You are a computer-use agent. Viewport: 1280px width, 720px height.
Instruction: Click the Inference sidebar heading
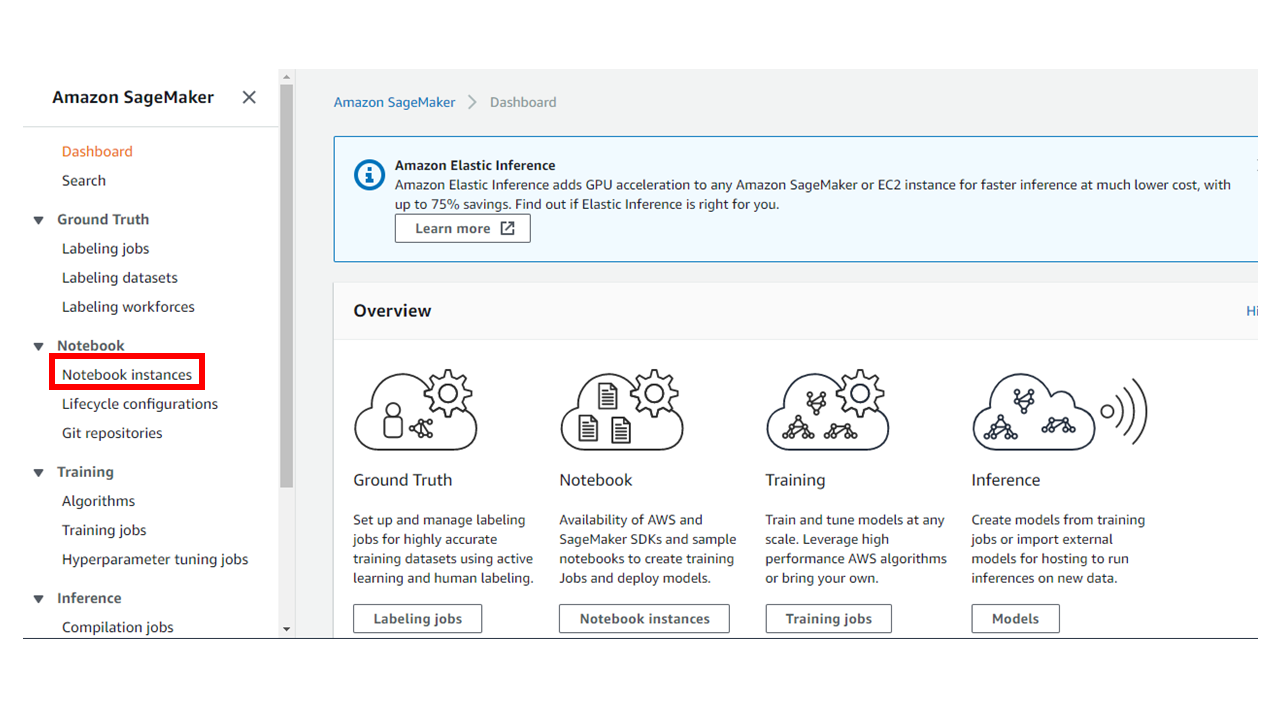[x=89, y=598]
